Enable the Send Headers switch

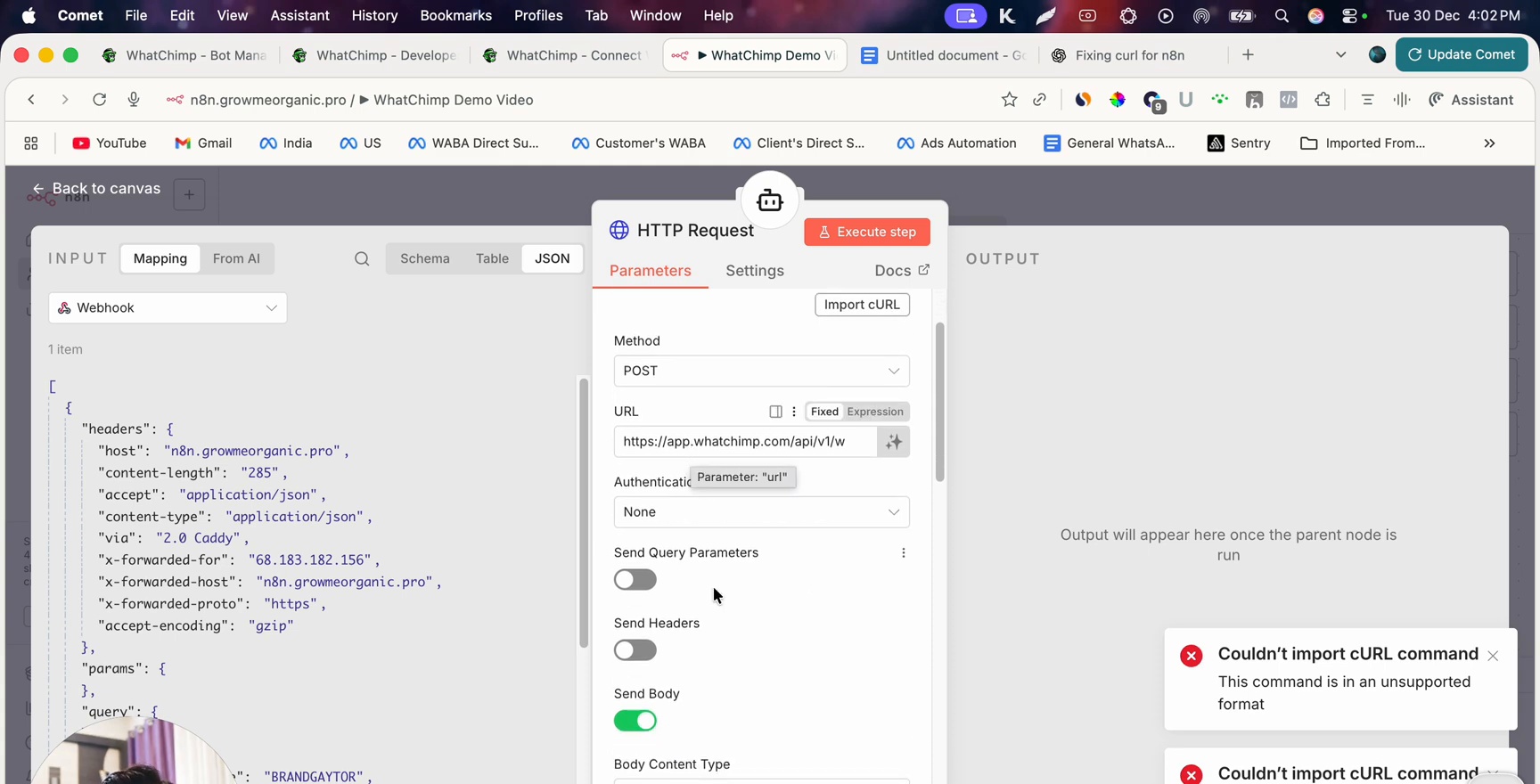pos(635,650)
